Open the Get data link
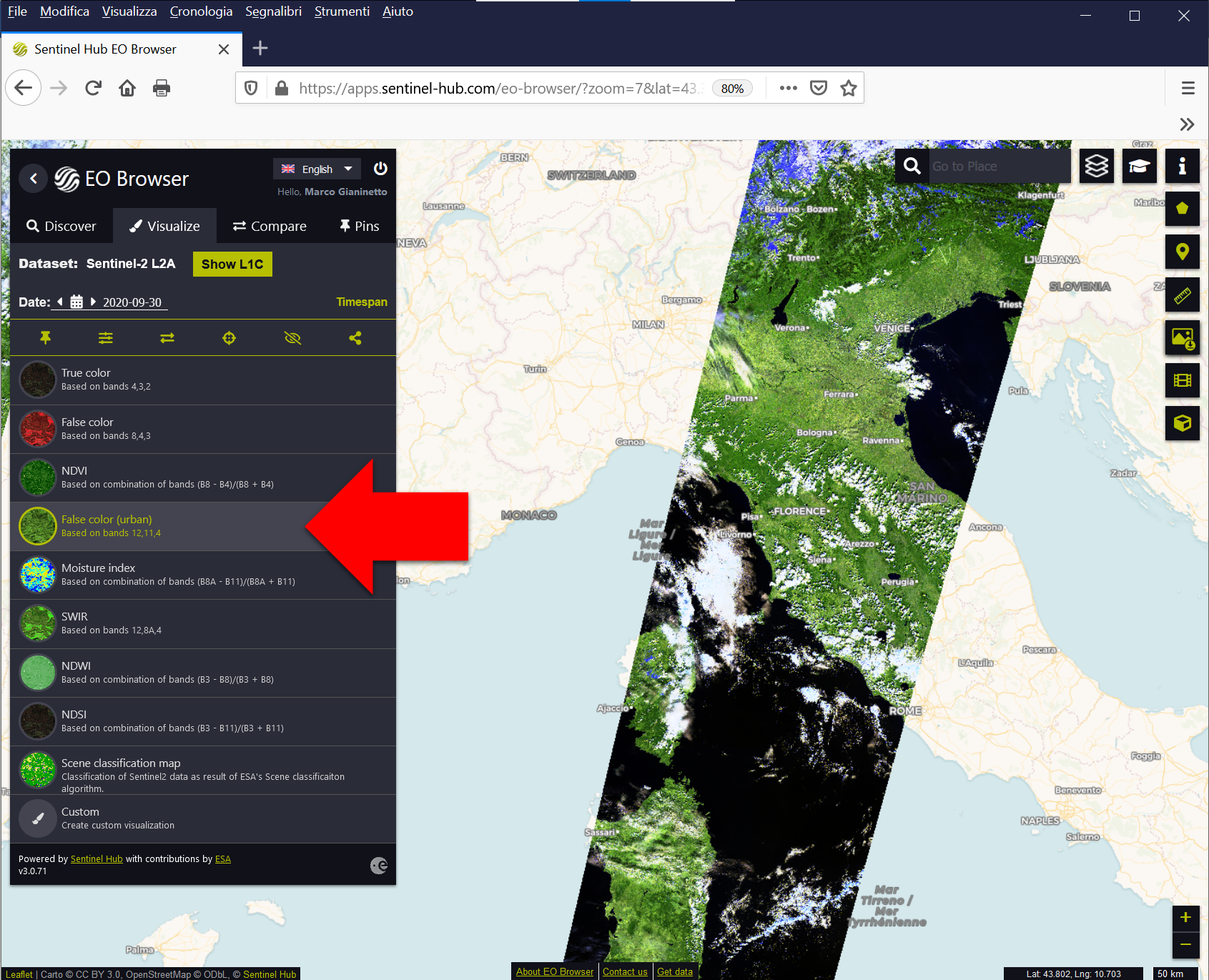 [675, 971]
